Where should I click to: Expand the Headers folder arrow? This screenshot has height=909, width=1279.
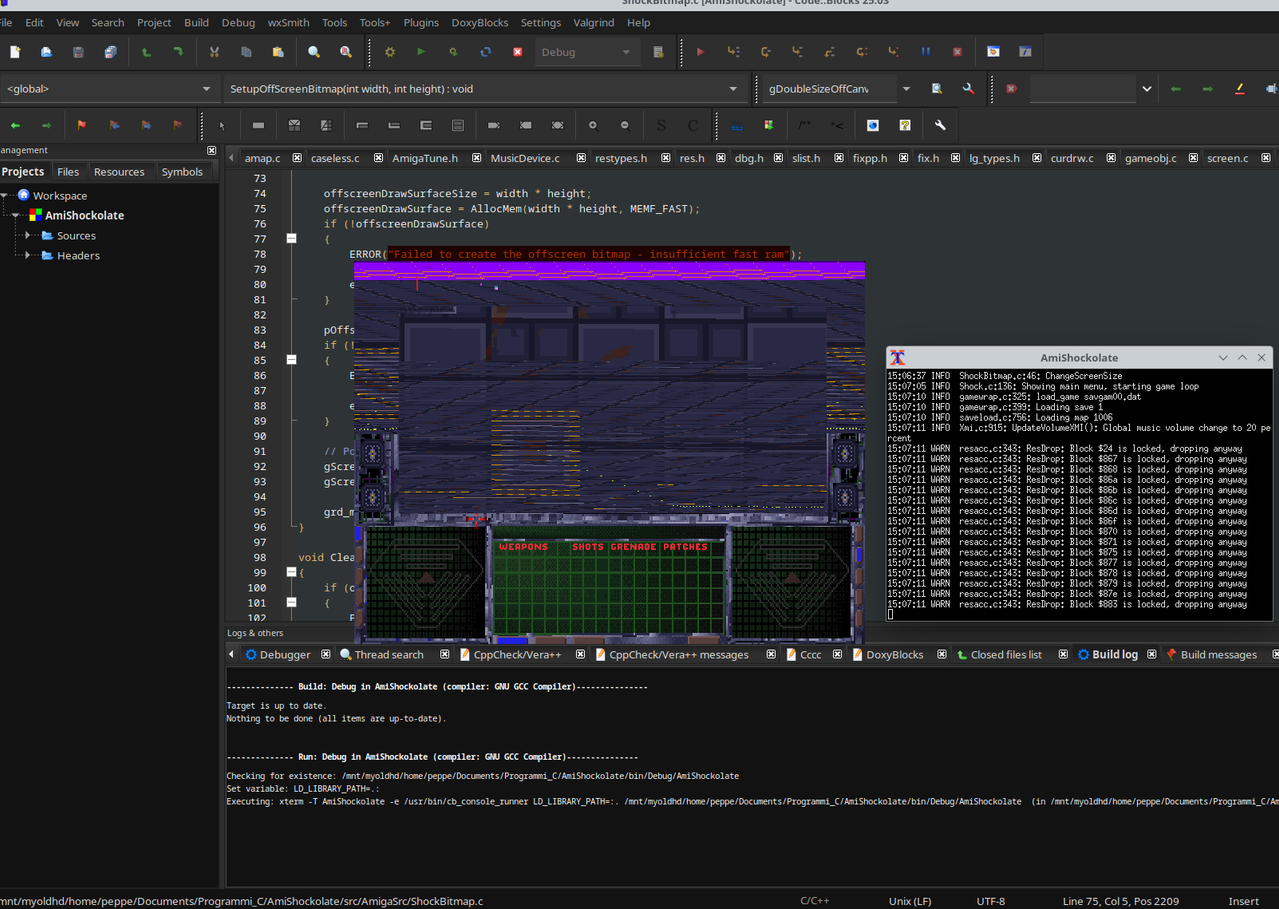[x=27, y=256]
